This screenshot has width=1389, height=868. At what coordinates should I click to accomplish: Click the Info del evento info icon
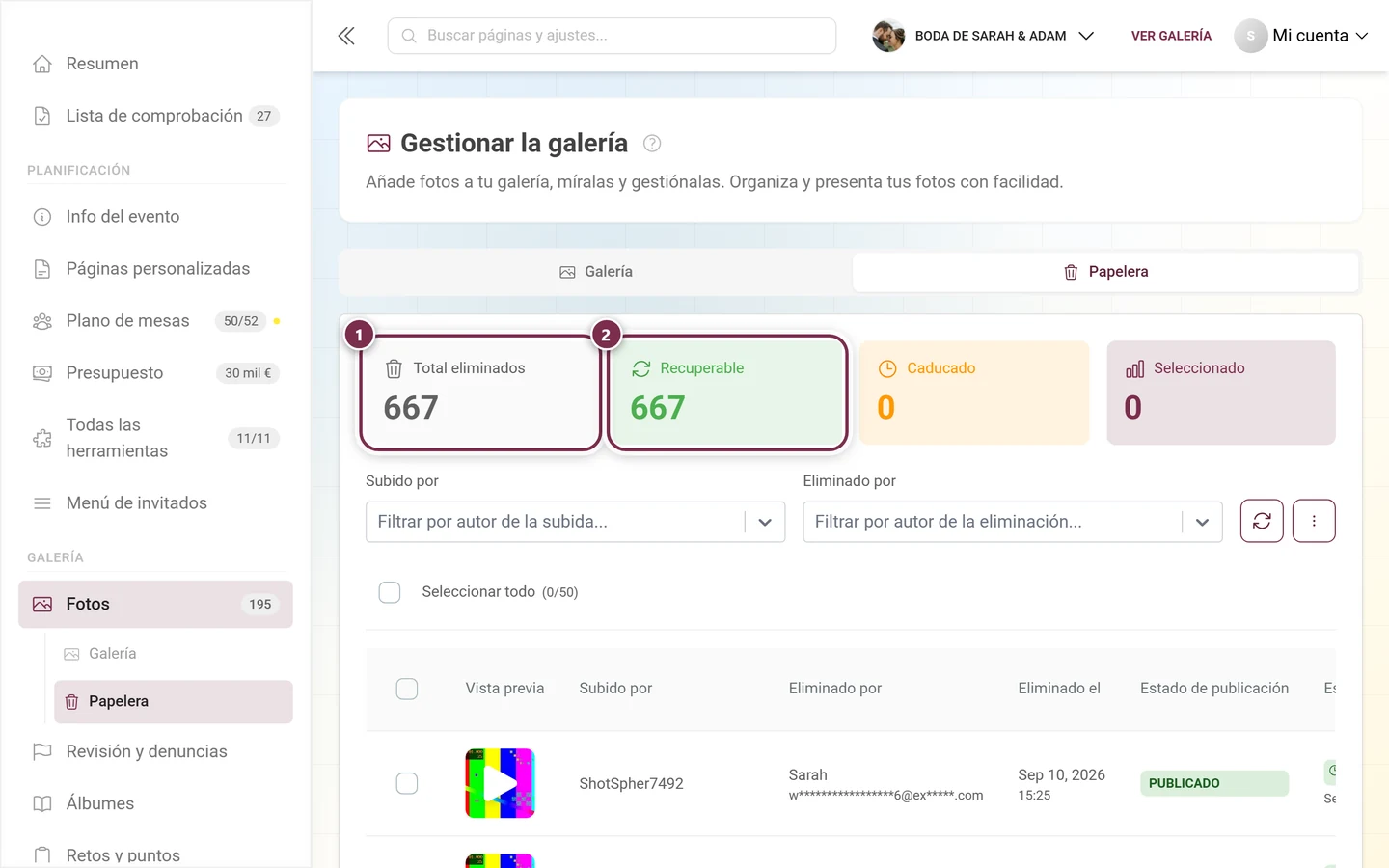point(42,217)
